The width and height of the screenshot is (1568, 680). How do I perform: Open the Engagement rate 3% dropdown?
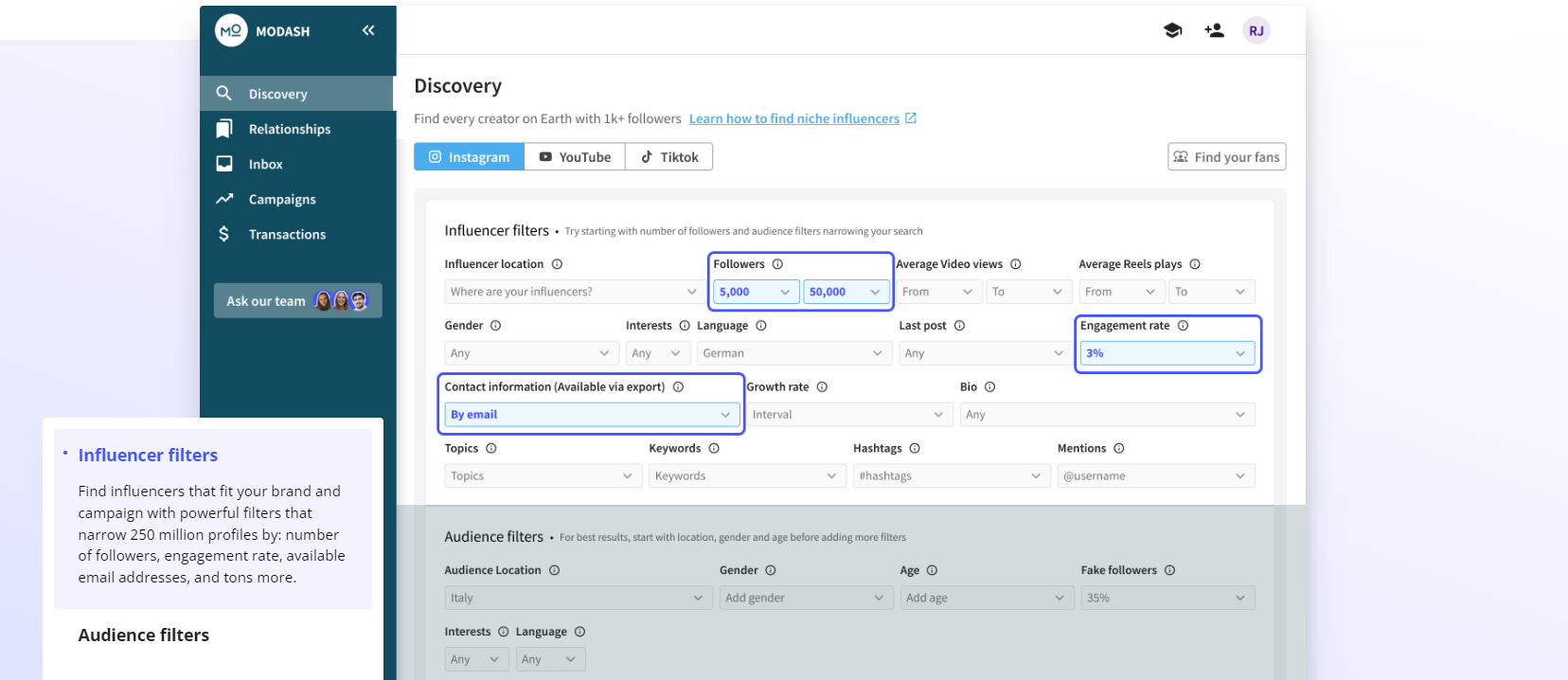pyautogui.click(x=1167, y=353)
